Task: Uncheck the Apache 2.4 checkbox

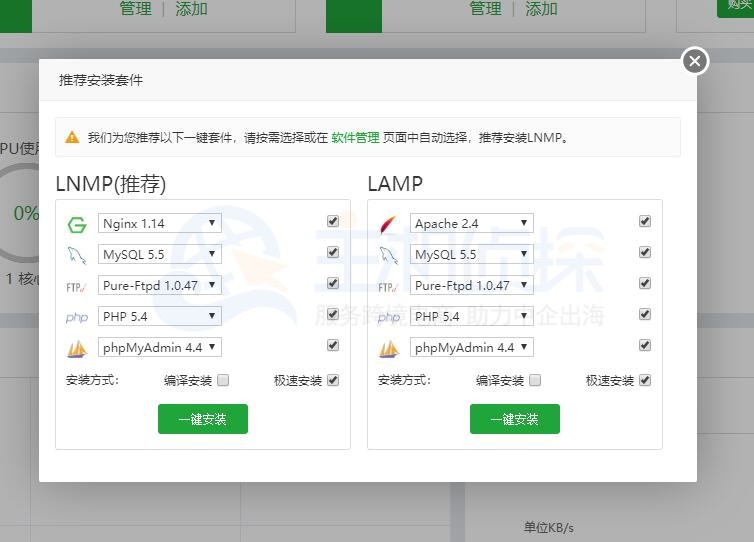Action: coord(645,221)
